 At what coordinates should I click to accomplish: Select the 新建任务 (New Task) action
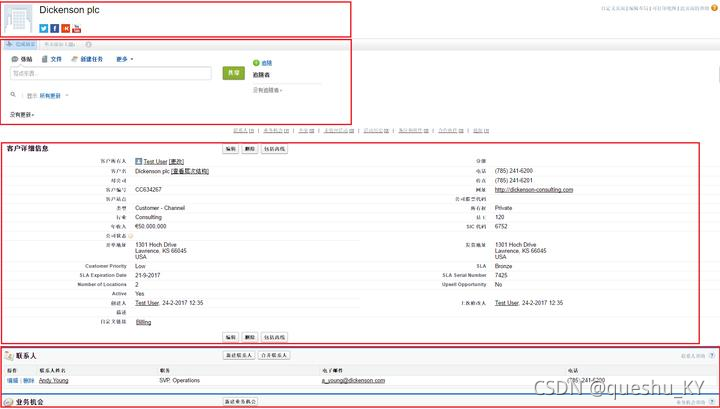coord(87,59)
